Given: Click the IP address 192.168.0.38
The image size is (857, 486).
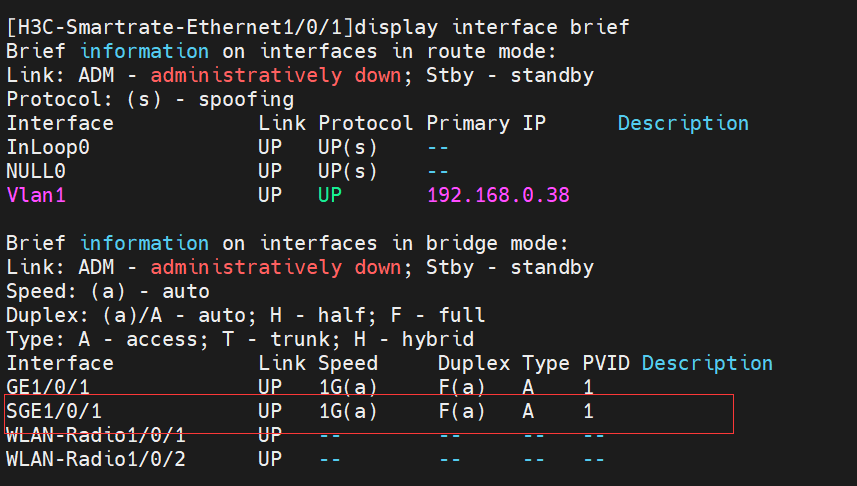Looking at the screenshot, I should pos(498,195).
